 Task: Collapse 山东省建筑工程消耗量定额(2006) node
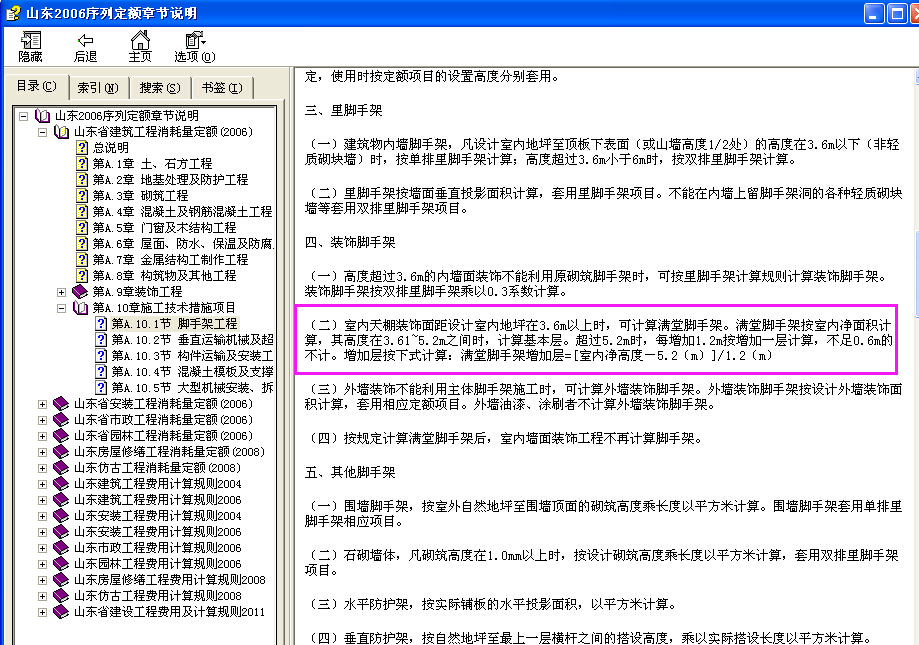click(x=42, y=132)
